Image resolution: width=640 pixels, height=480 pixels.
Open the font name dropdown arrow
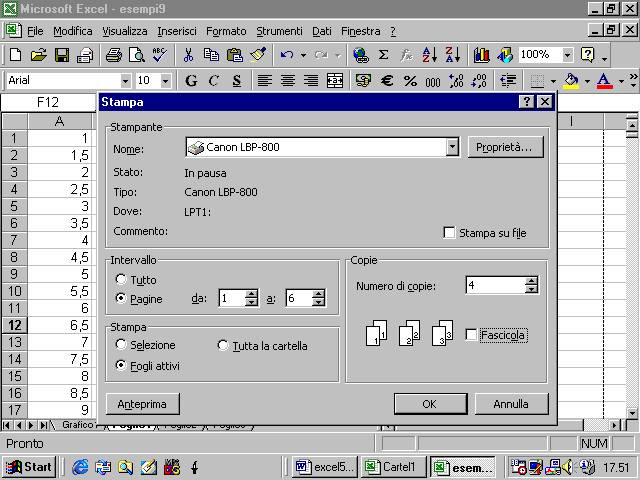pyautogui.click(x=125, y=81)
